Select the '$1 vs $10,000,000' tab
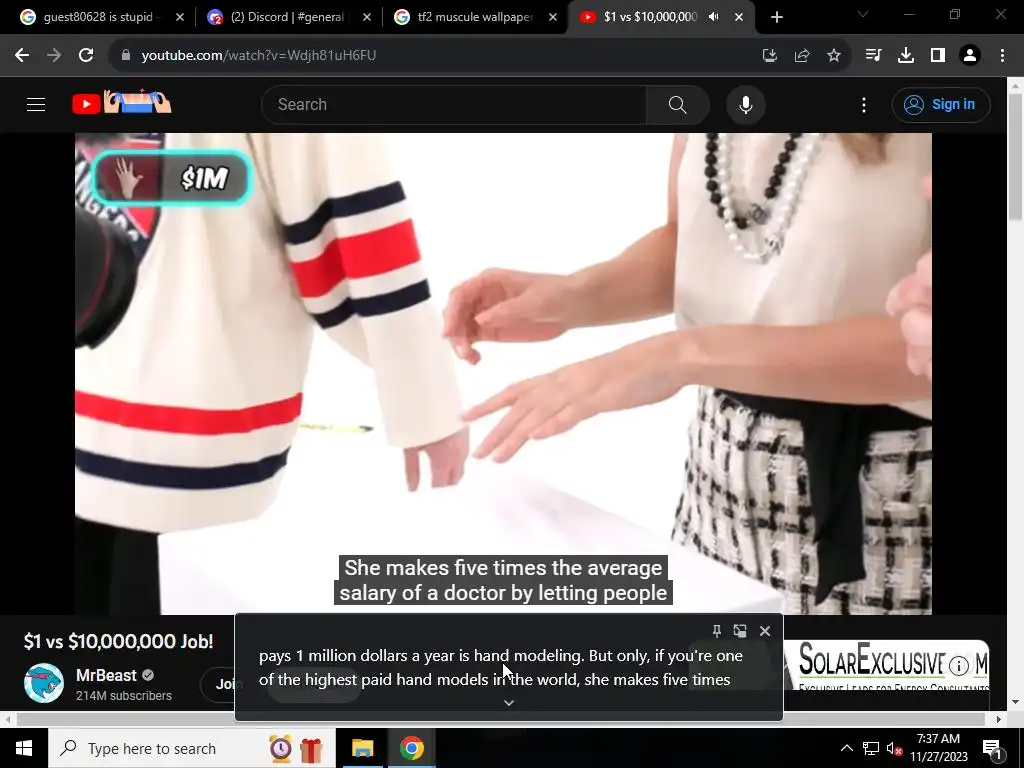The width and height of the screenshot is (1024, 768). pyautogui.click(x=650, y=17)
